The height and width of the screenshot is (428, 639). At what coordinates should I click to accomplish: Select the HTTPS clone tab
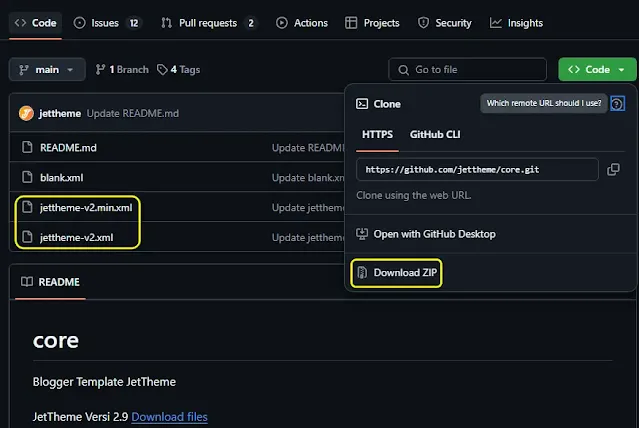[x=377, y=135]
